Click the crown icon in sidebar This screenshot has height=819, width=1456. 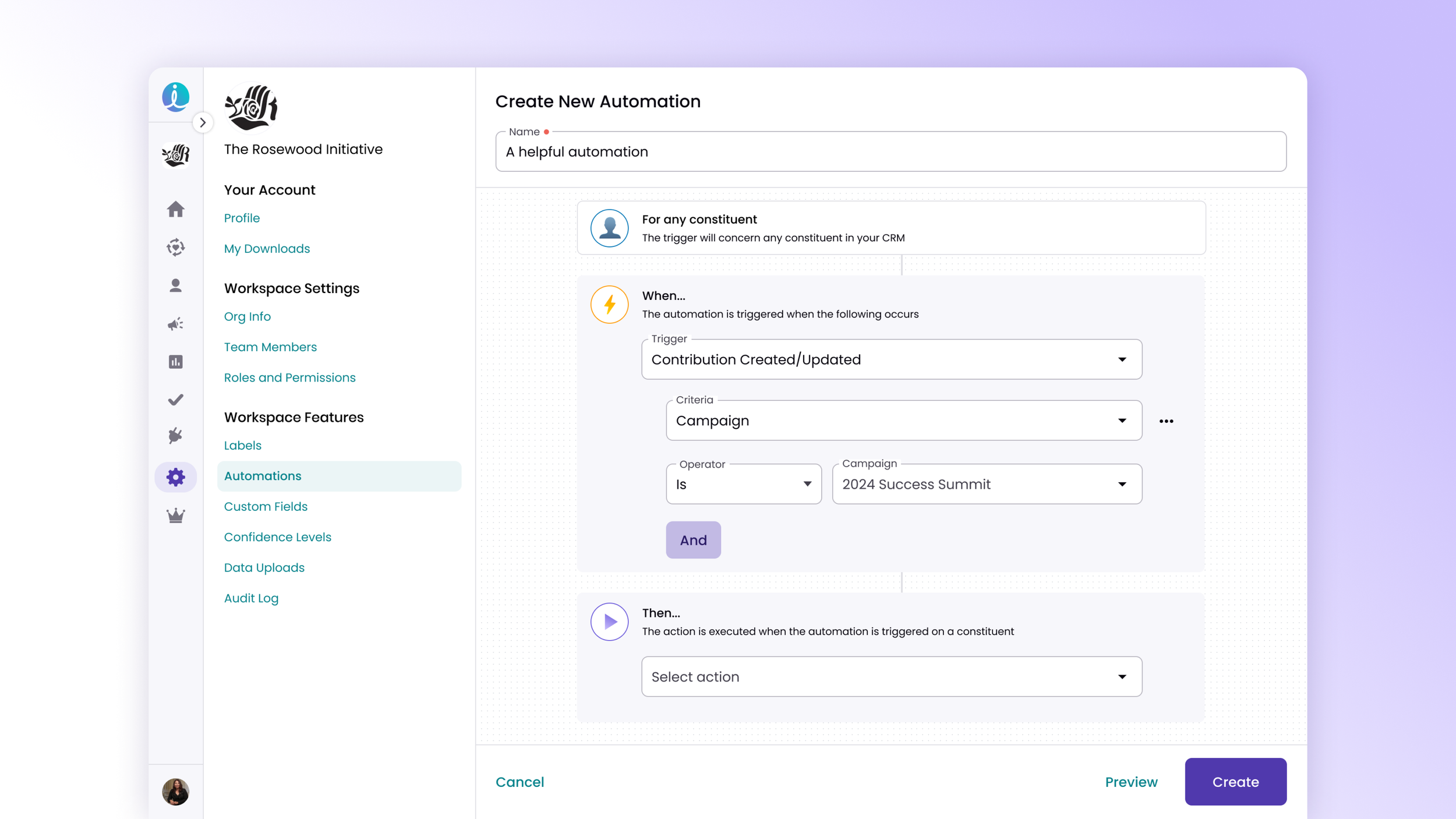pos(175,515)
